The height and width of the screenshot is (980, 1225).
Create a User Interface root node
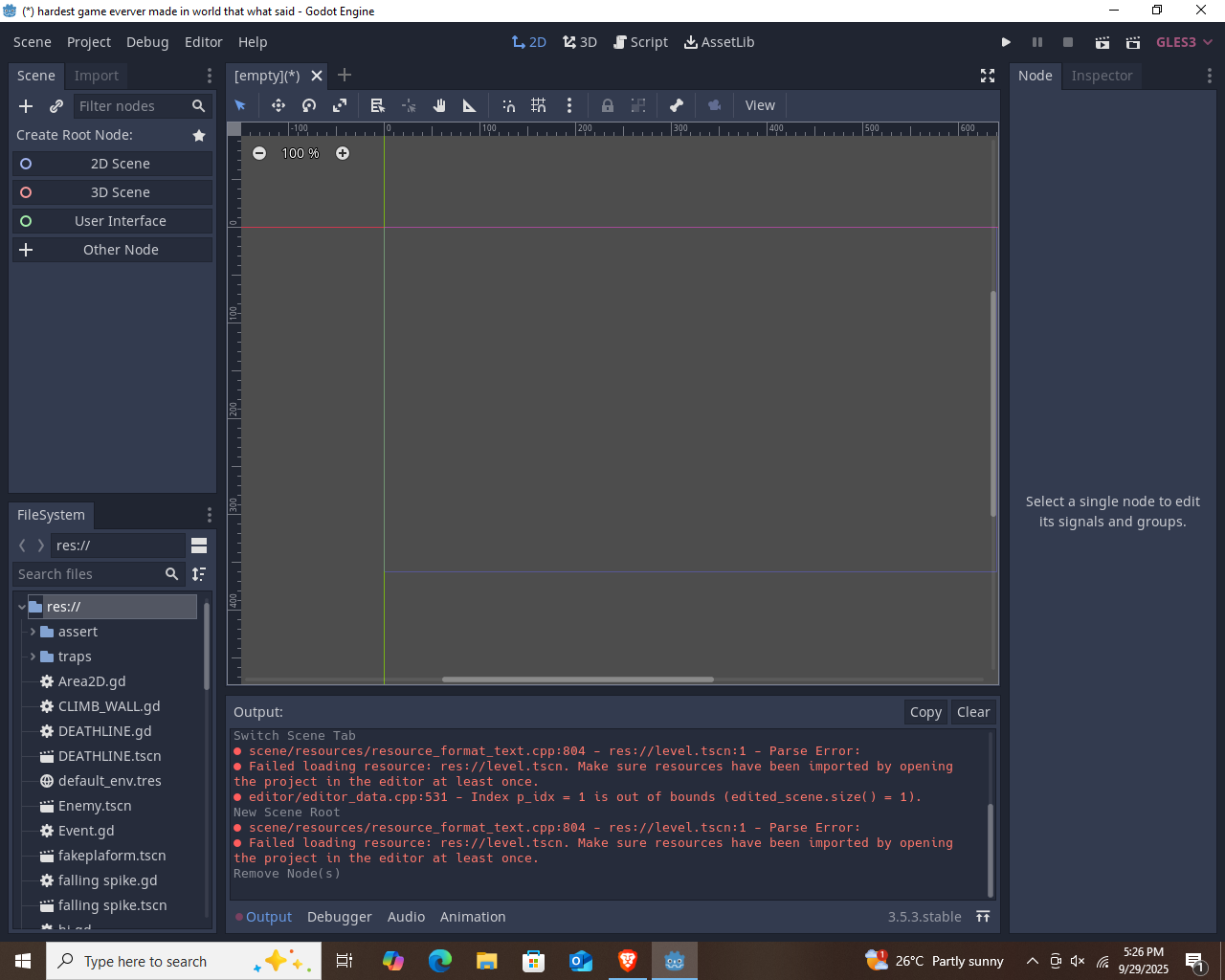[112, 221]
